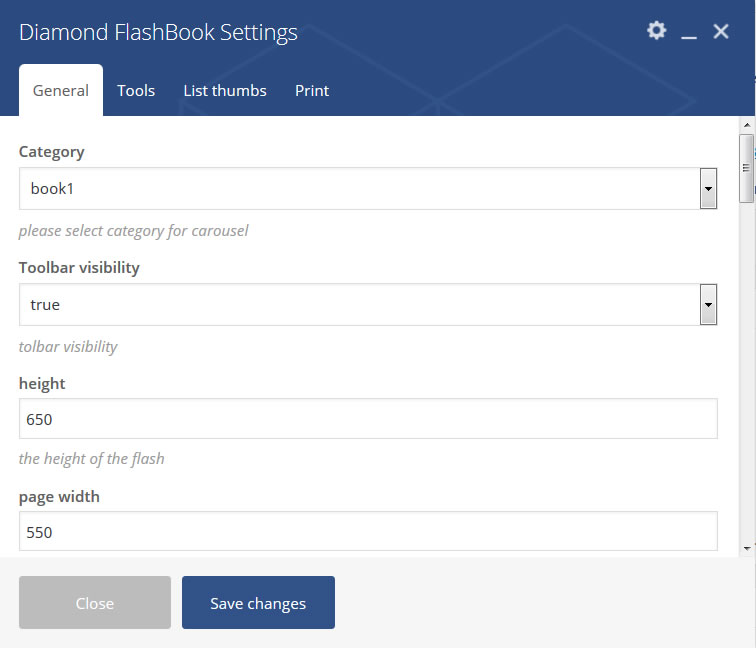
Task: Click the 'Diamond FlashBook Settings' title
Action: tap(158, 32)
